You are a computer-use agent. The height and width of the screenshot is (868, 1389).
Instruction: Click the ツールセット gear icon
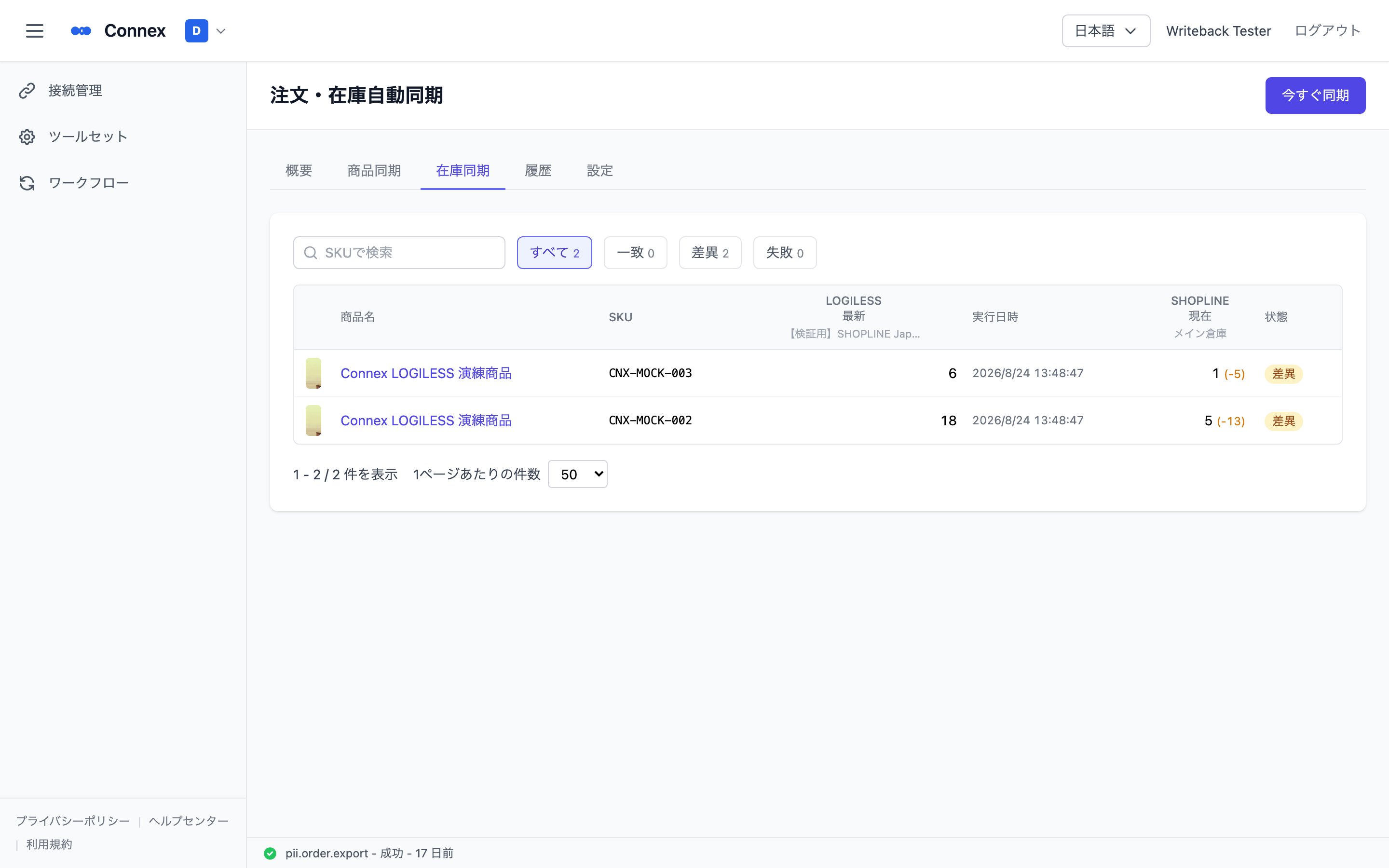pos(27,136)
